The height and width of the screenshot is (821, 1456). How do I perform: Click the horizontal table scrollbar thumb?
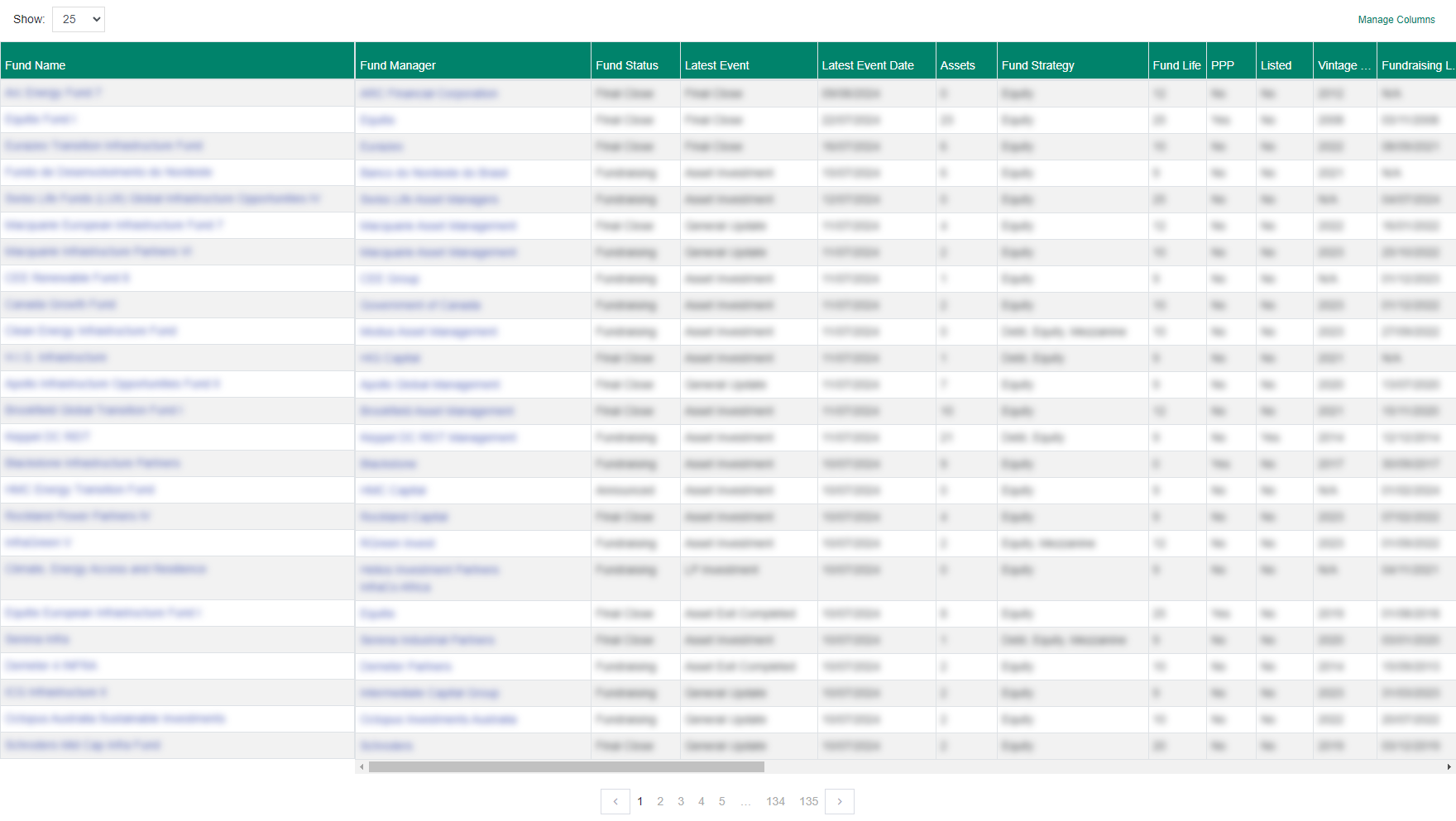(566, 767)
